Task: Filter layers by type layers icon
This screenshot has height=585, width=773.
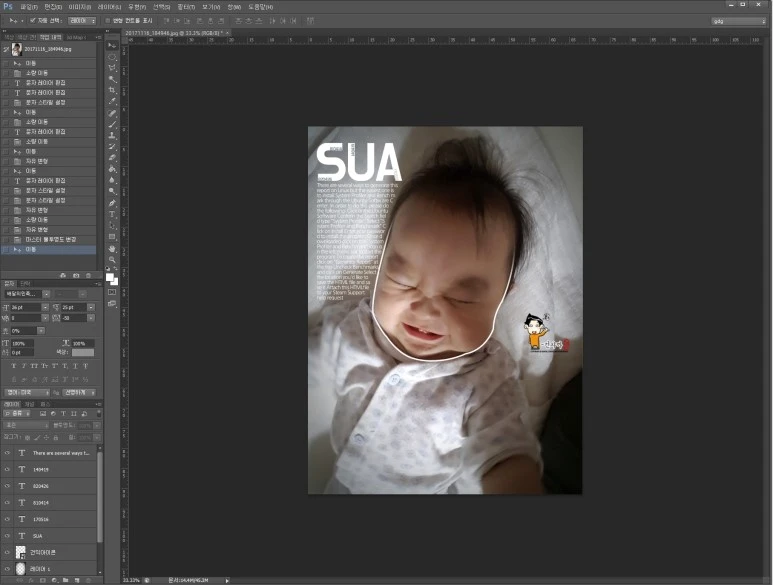Action: pos(64,413)
